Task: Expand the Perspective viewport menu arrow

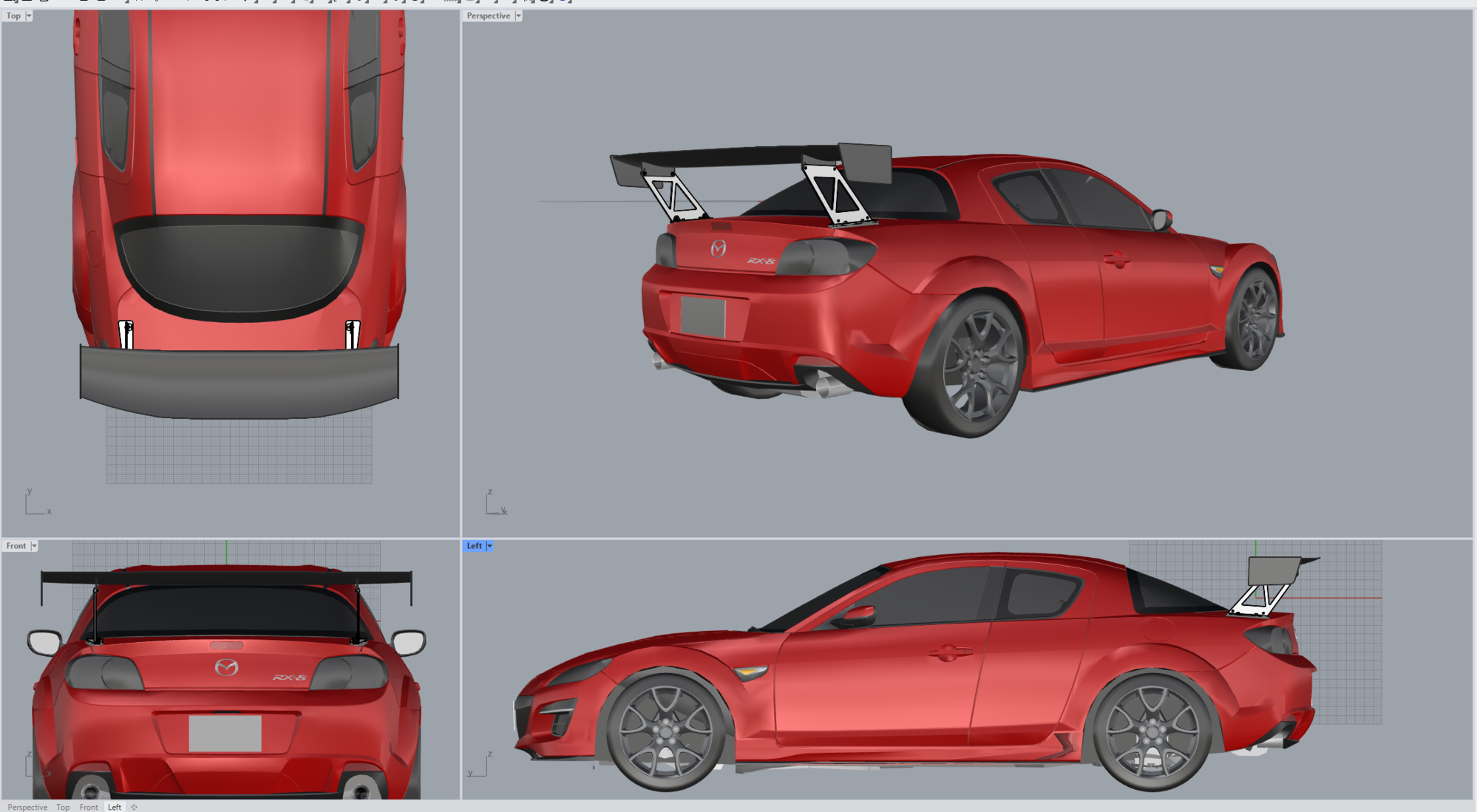Action: (518, 16)
